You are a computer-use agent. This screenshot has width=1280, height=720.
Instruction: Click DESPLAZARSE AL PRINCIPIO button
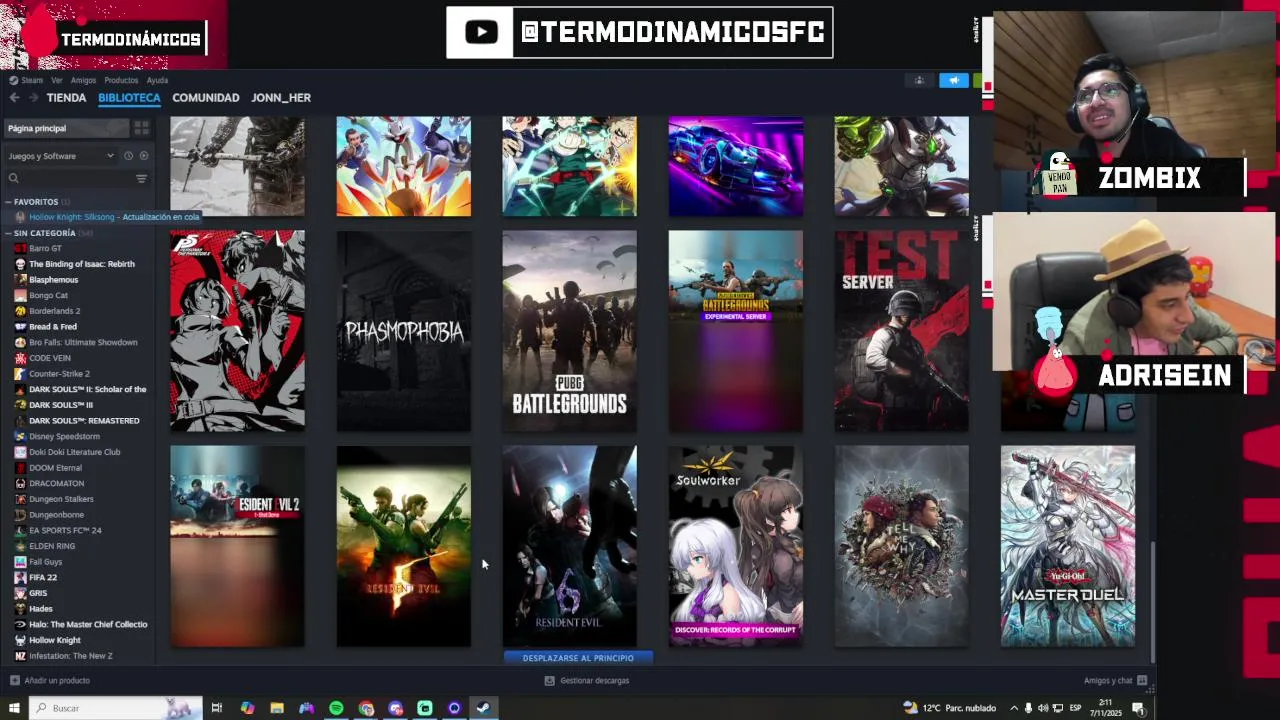coord(578,658)
